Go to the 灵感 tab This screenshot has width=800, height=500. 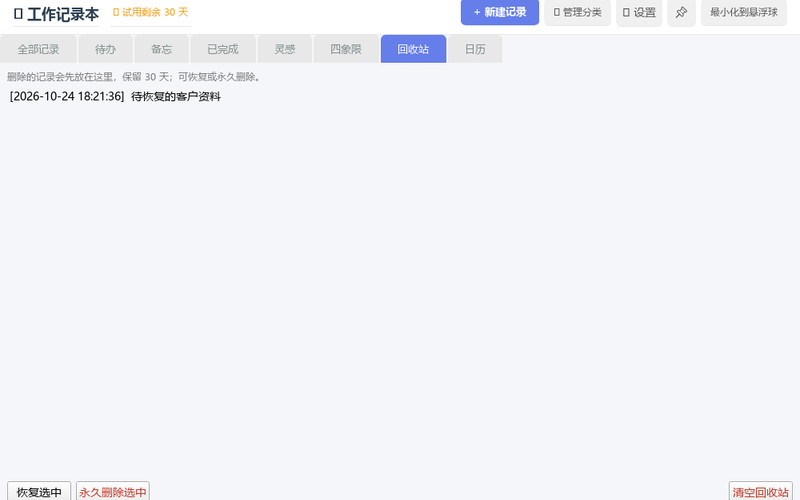(x=285, y=49)
